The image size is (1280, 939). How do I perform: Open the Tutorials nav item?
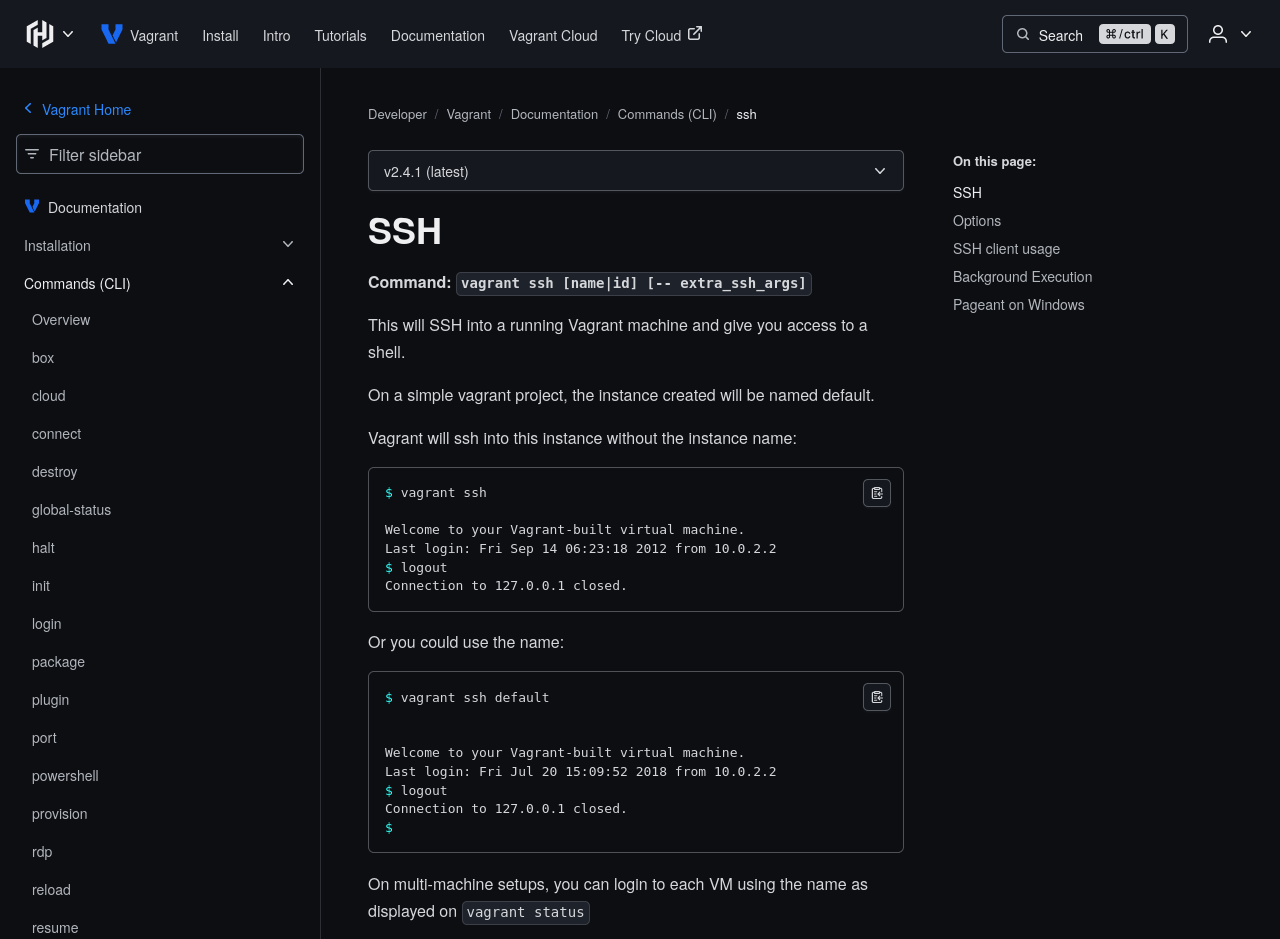(x=340, y=35)
